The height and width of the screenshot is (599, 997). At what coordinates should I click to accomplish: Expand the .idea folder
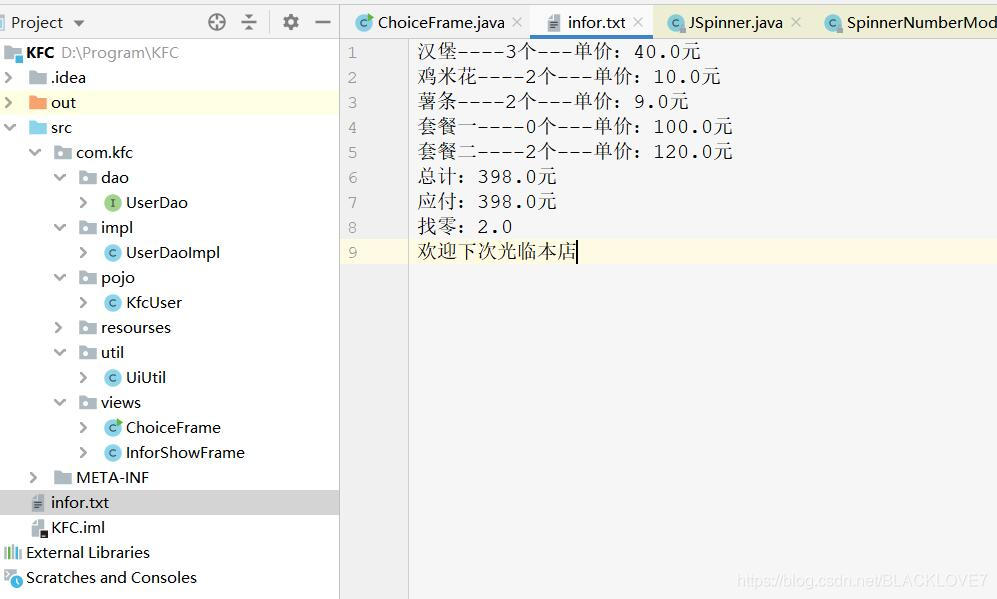pos(9,78)
